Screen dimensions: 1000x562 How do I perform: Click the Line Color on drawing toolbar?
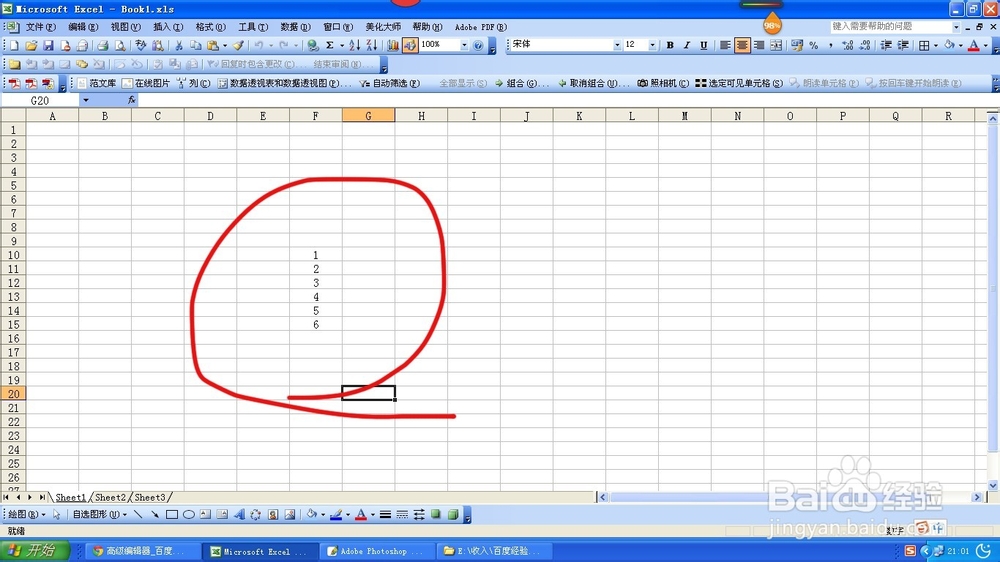(336, 515)
